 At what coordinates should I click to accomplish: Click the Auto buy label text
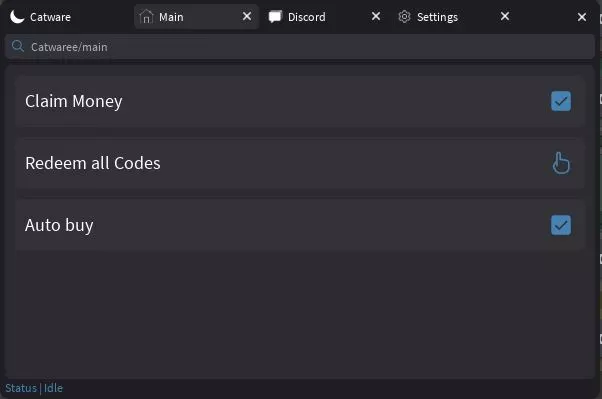click(59, 225)
